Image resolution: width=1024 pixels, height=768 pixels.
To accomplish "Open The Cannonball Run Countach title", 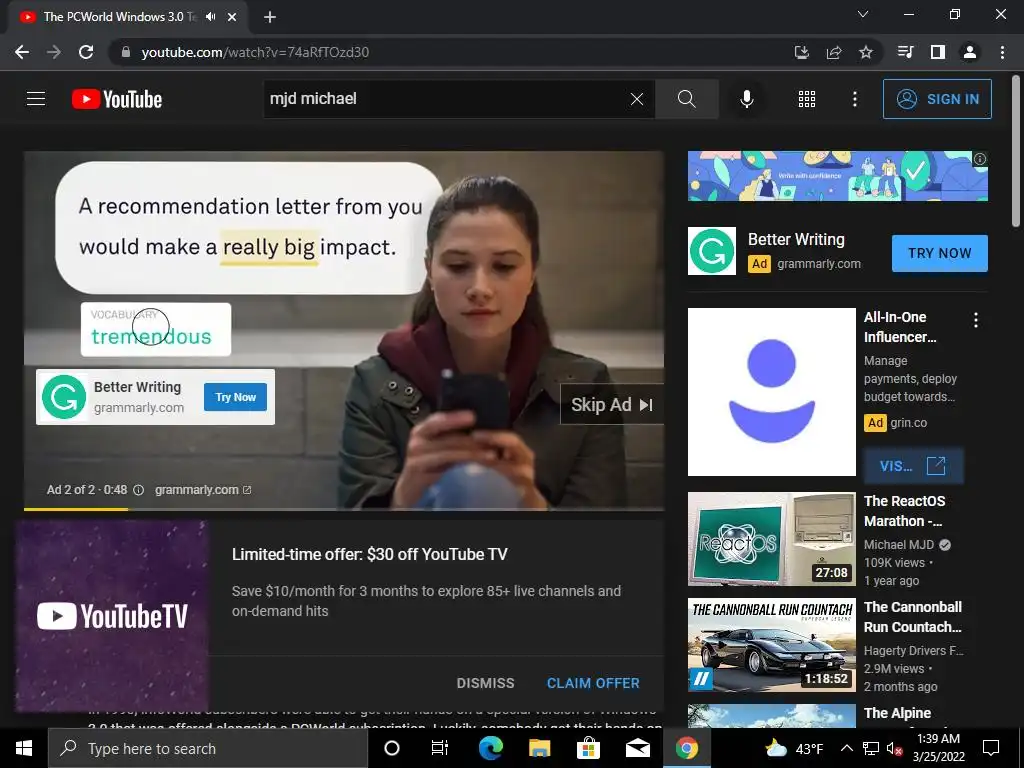I will click(x=913, y=617).
